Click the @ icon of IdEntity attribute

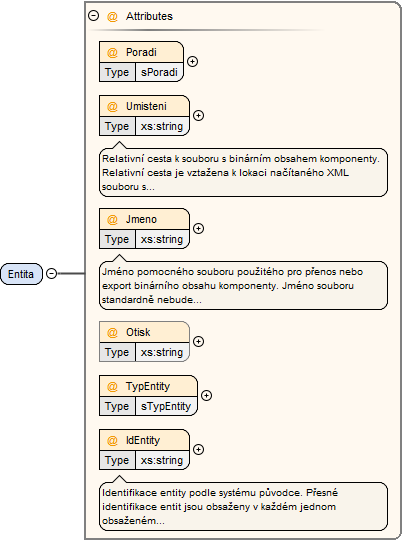tap(113, 441)
